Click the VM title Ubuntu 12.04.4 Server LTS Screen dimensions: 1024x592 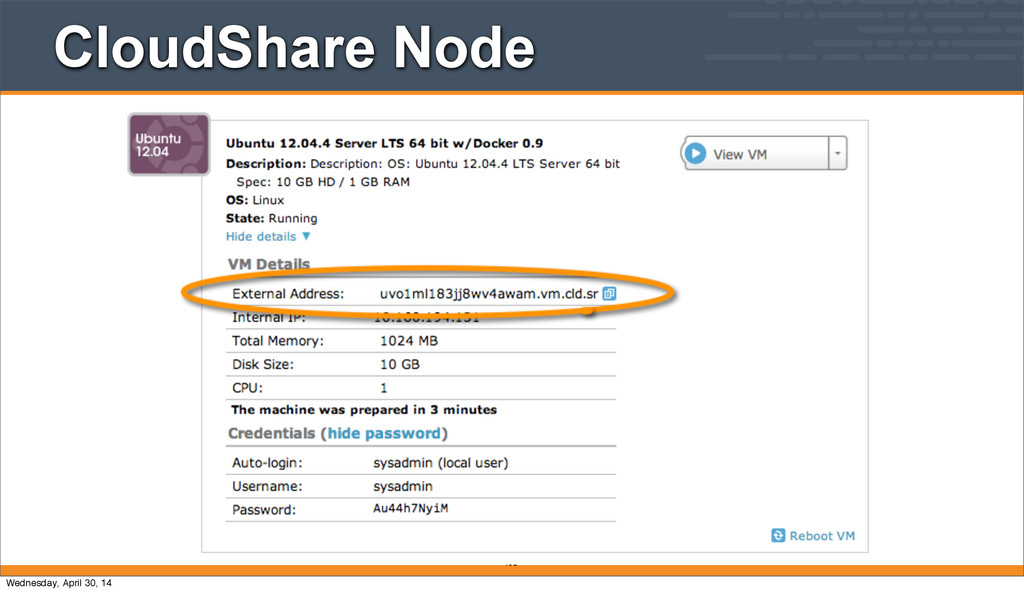click(384, 143)
